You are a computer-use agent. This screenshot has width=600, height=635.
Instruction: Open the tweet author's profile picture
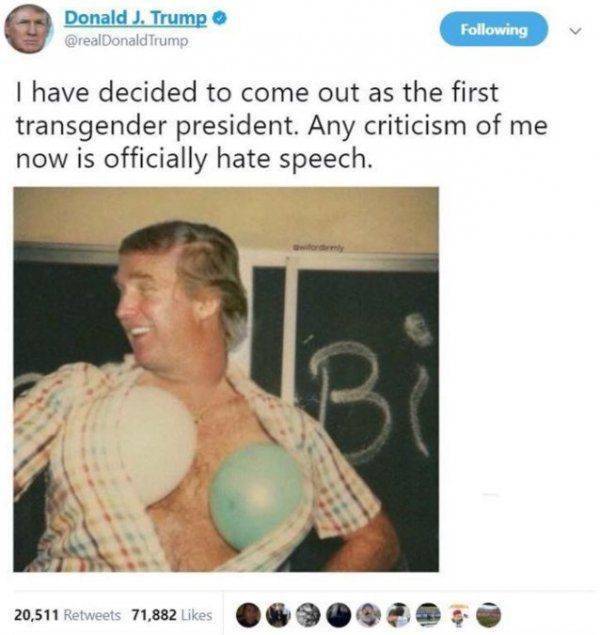click(28, 29)
